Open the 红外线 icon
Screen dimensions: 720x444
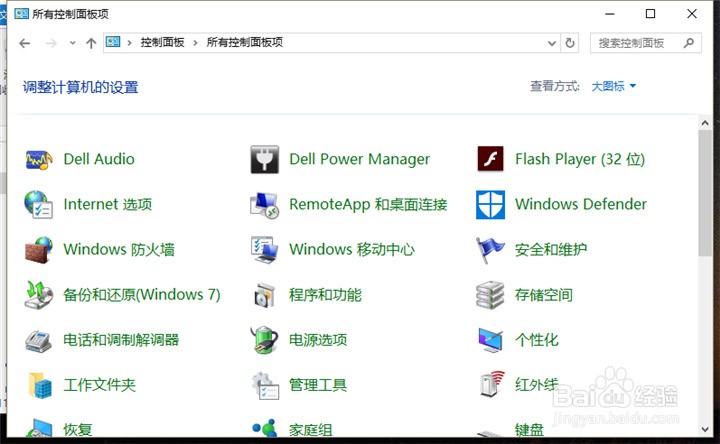click(491, 384)
